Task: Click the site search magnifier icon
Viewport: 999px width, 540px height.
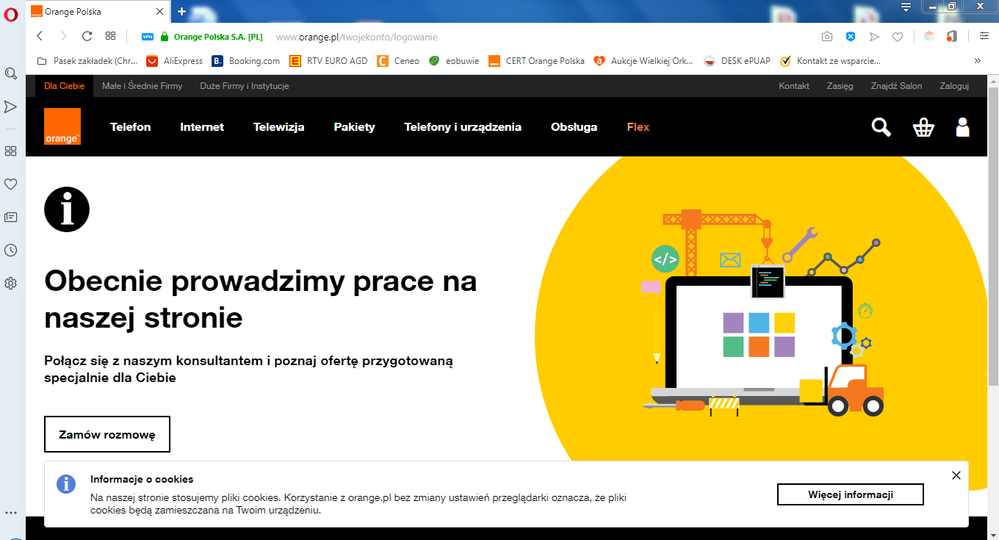Action: 881,127
